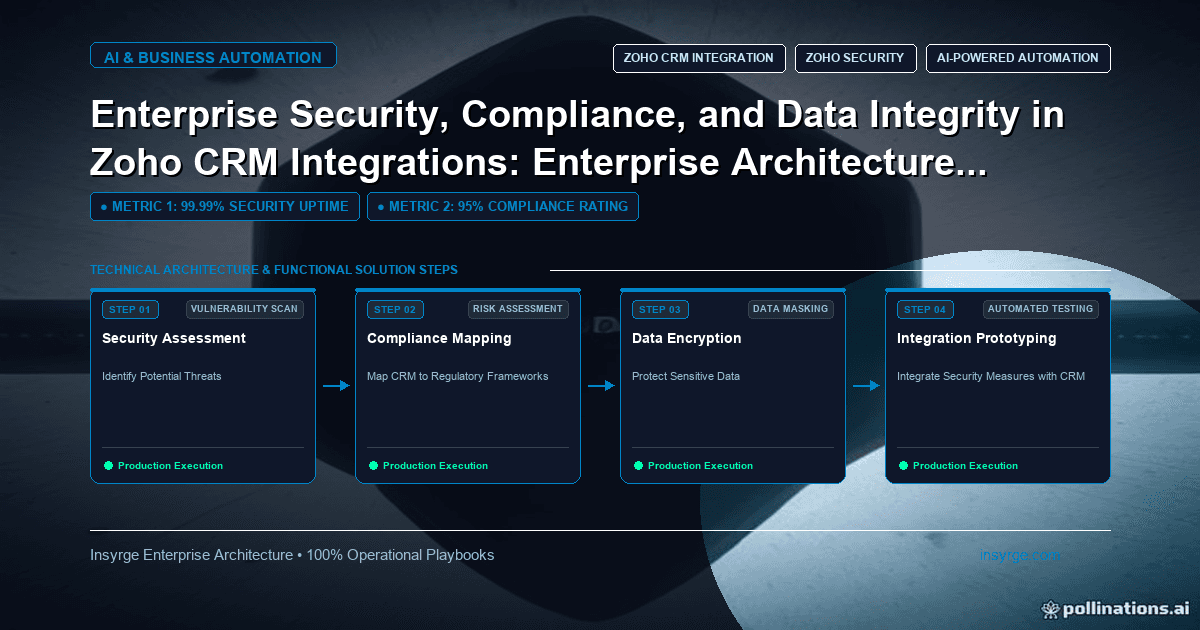The height and width of the screenshot is (630, 1200).
Task: Click the DATA MASKING tag
Action: pos(791,309)
